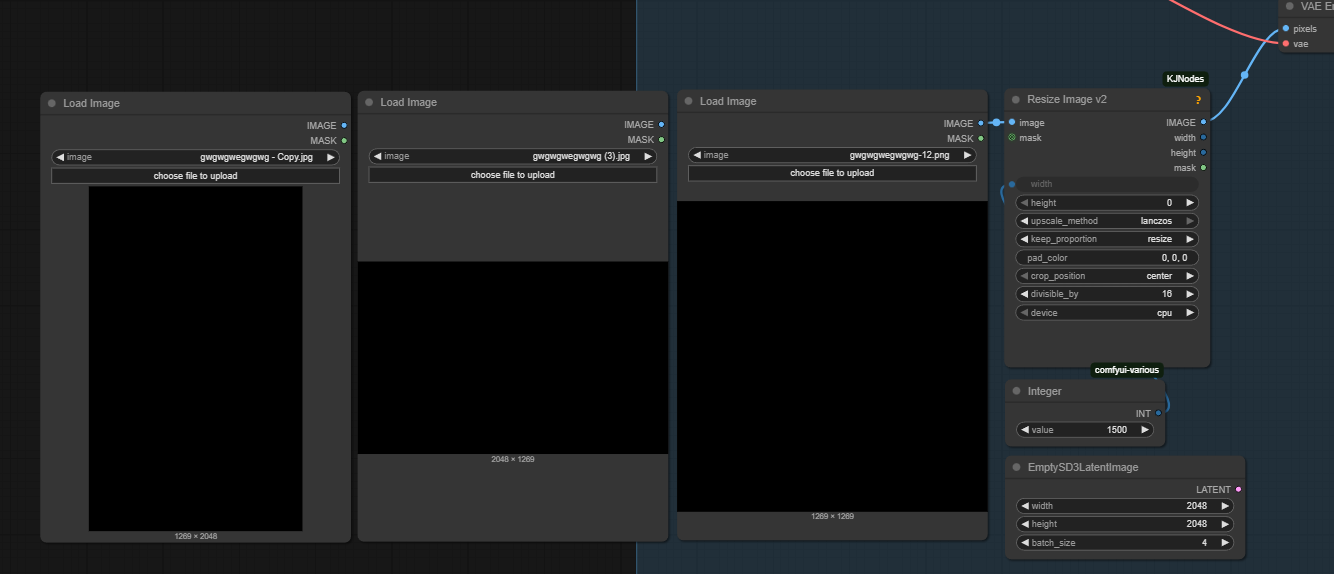Select previous image for gwgwgwegwgwg (3).jpg selector
The height and width of the screenshot is (574, 1334).
(377, 156)
